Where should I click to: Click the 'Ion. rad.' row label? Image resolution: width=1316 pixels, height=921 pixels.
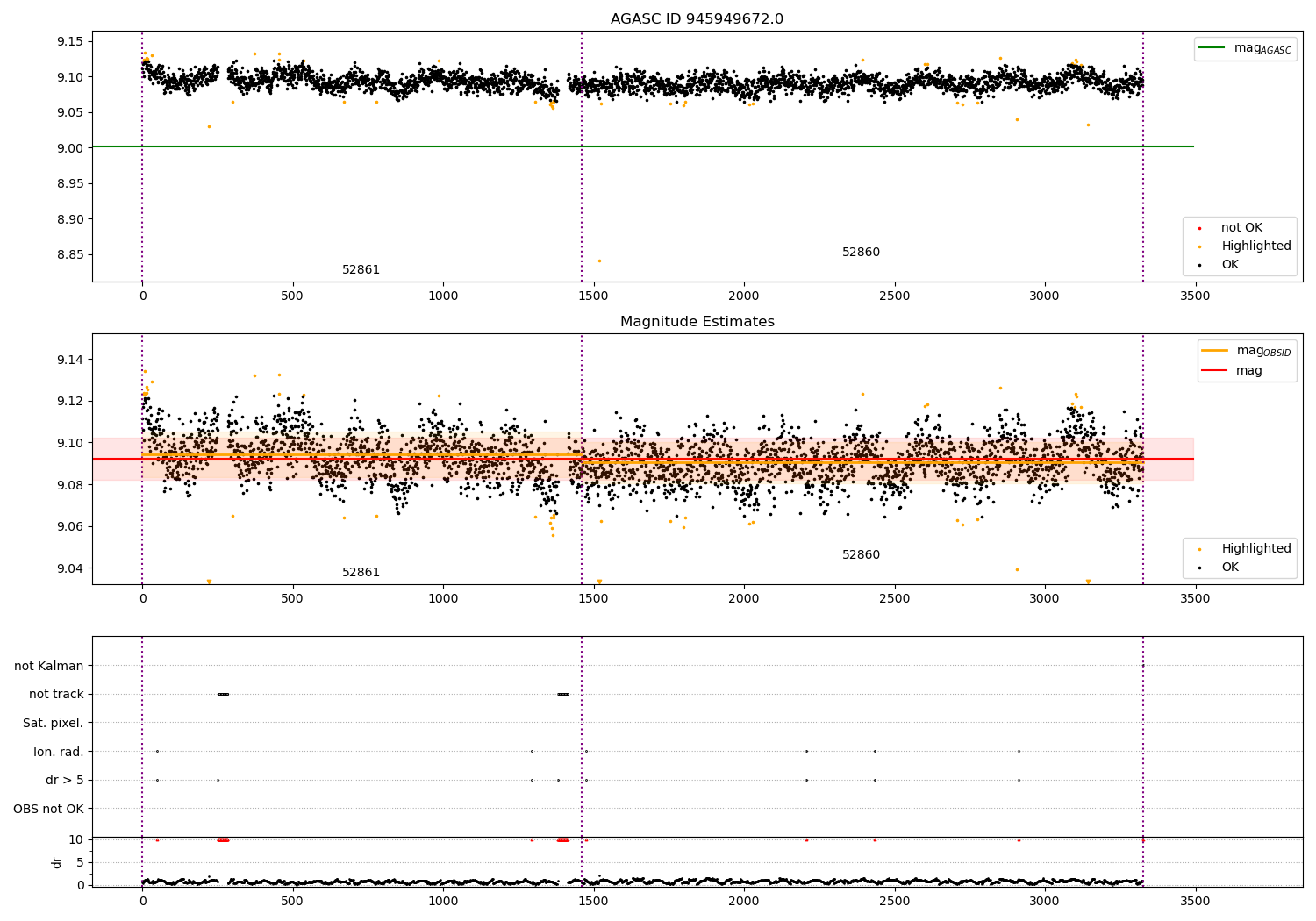point(59,752)
